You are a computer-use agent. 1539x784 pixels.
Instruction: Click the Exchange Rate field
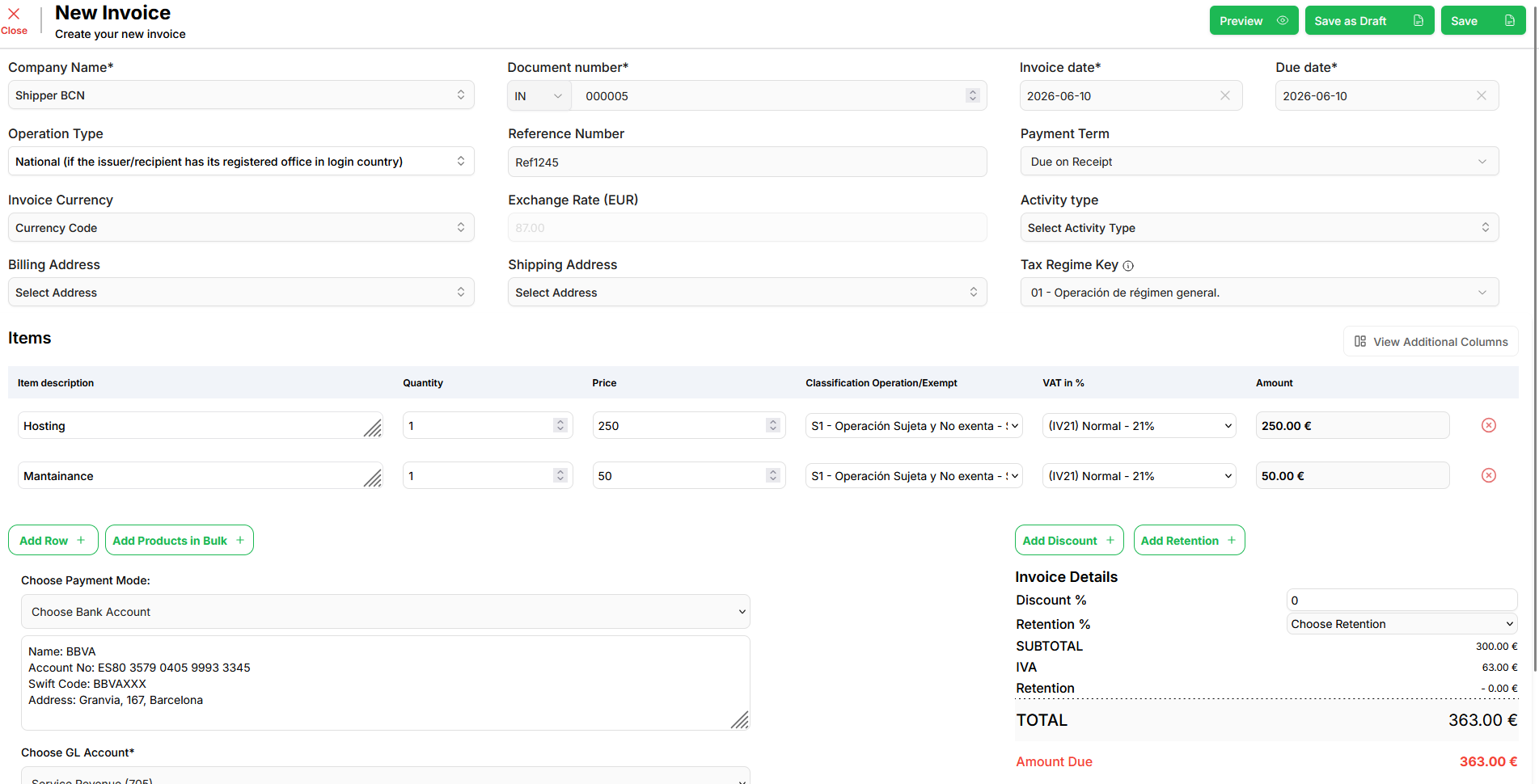click(x=747, y=228)
